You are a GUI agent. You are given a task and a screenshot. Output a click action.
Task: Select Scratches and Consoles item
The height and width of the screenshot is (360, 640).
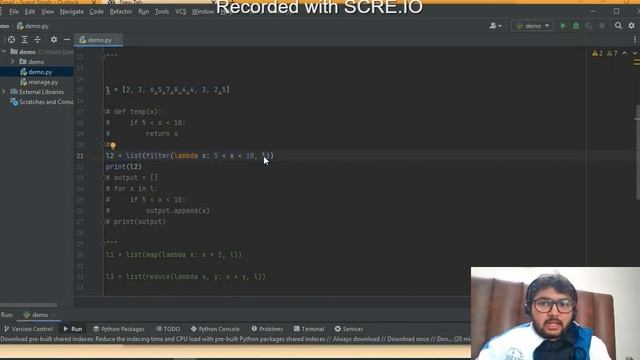click(42, 102)
